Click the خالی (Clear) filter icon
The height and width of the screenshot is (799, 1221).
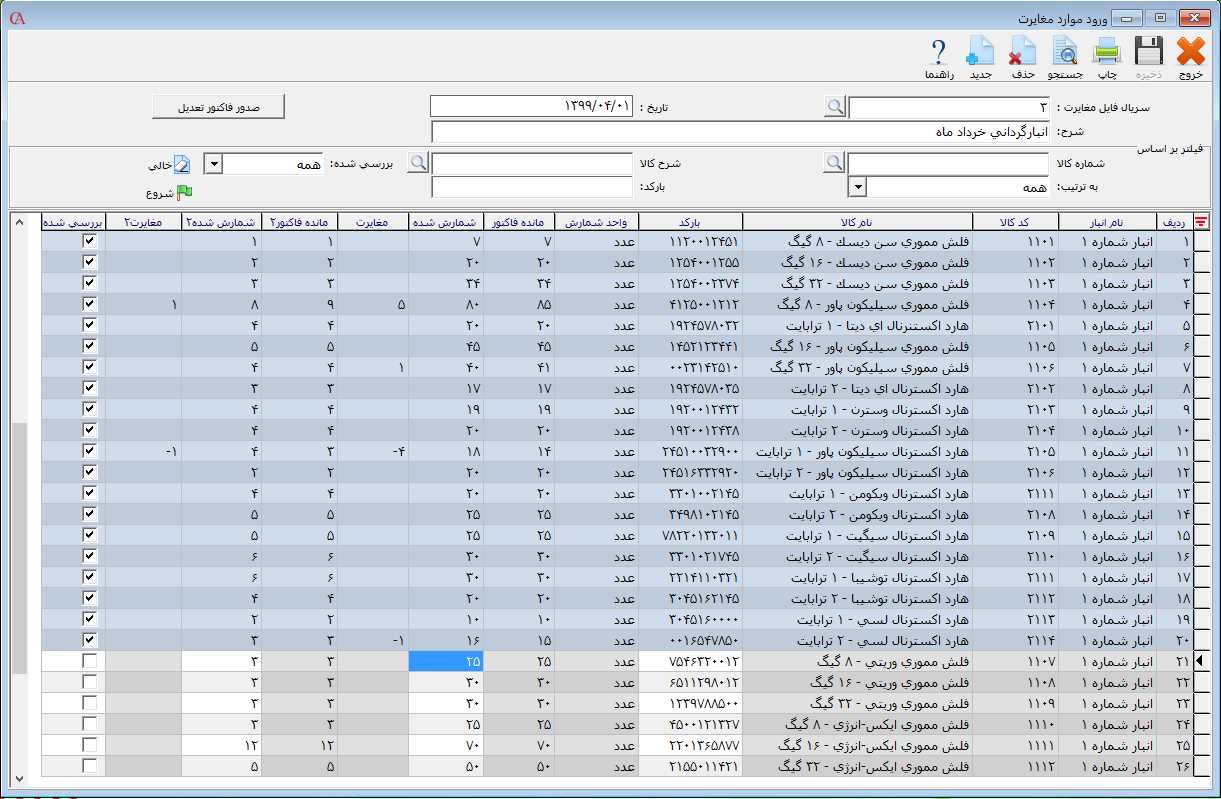[182, 164]
